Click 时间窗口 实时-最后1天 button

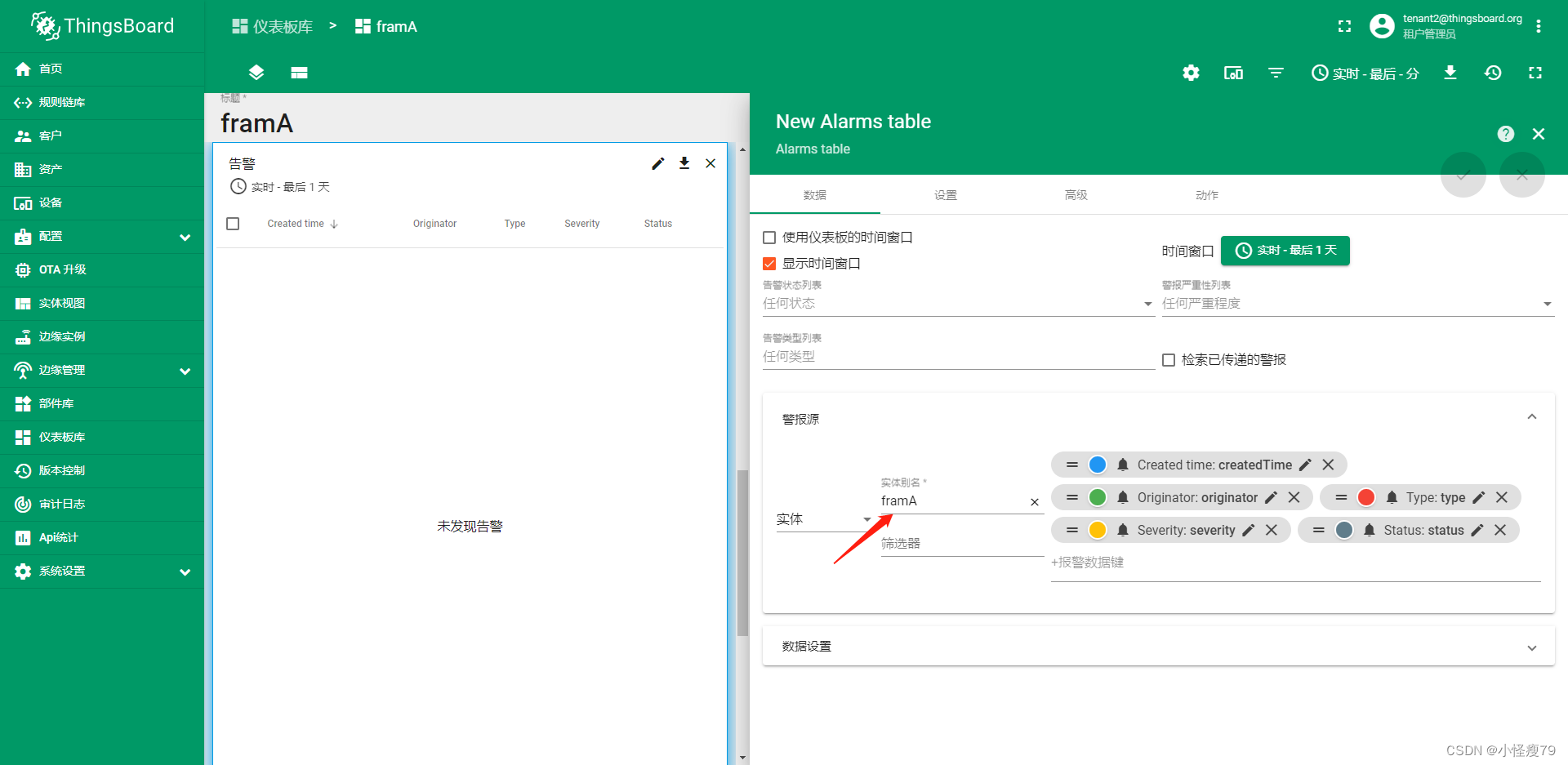(x=1285, y=251)
